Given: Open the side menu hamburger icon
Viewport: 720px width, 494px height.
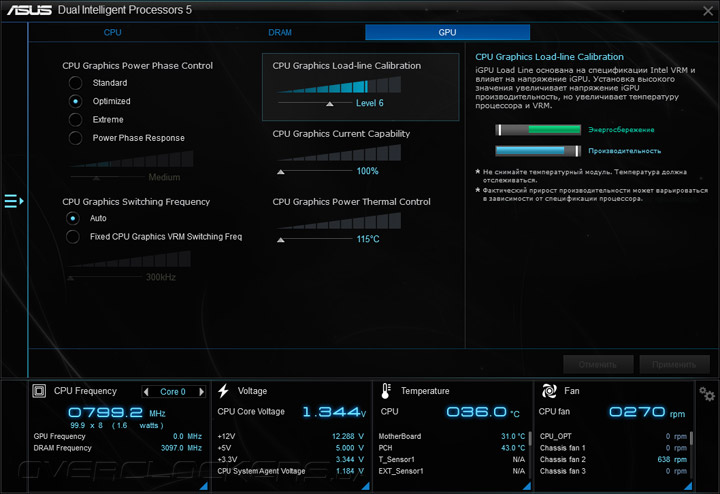Looking at the screenshot, I should click(13, 201).
